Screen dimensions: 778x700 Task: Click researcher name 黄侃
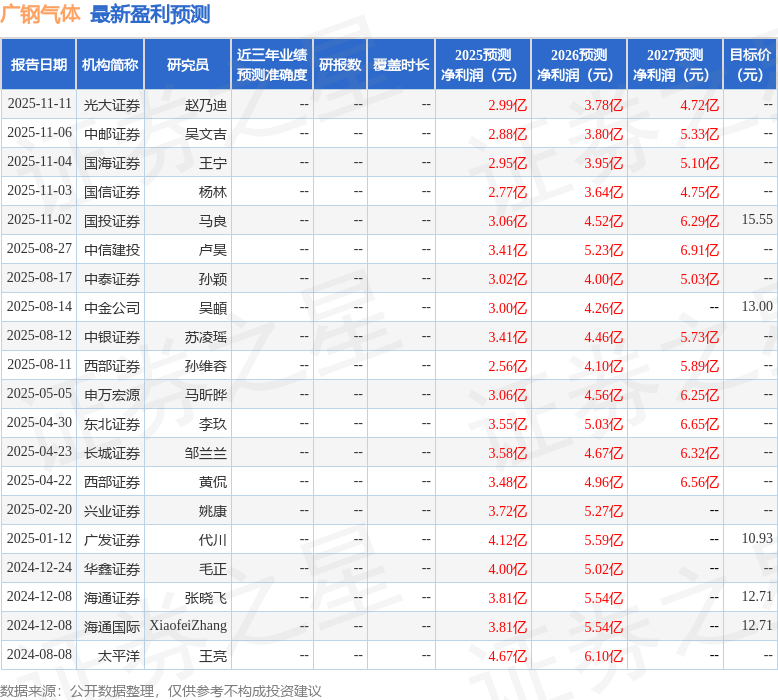click(213, 482)
